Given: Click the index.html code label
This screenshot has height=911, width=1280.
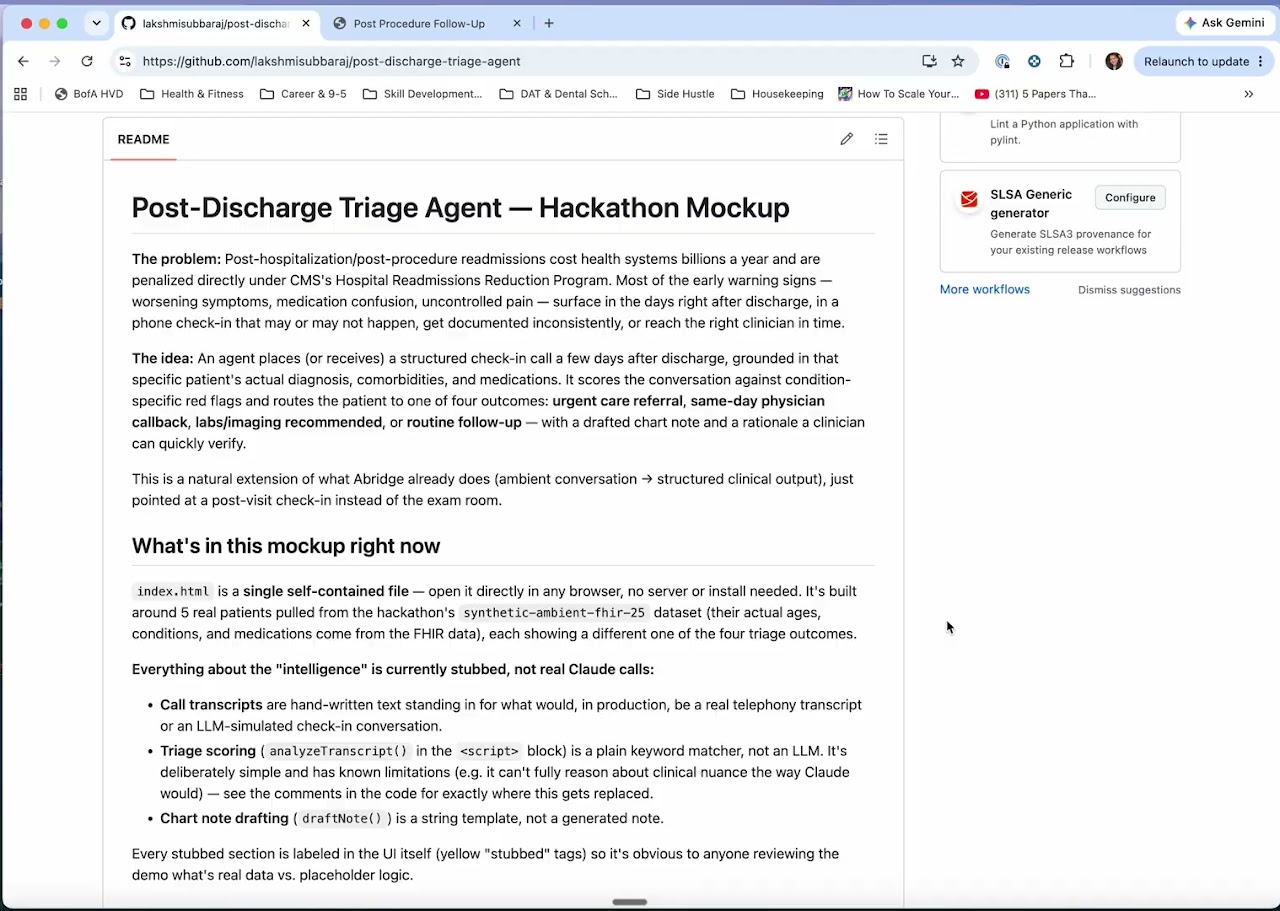Looking at the screenshot, I should [x=173, y=591].
